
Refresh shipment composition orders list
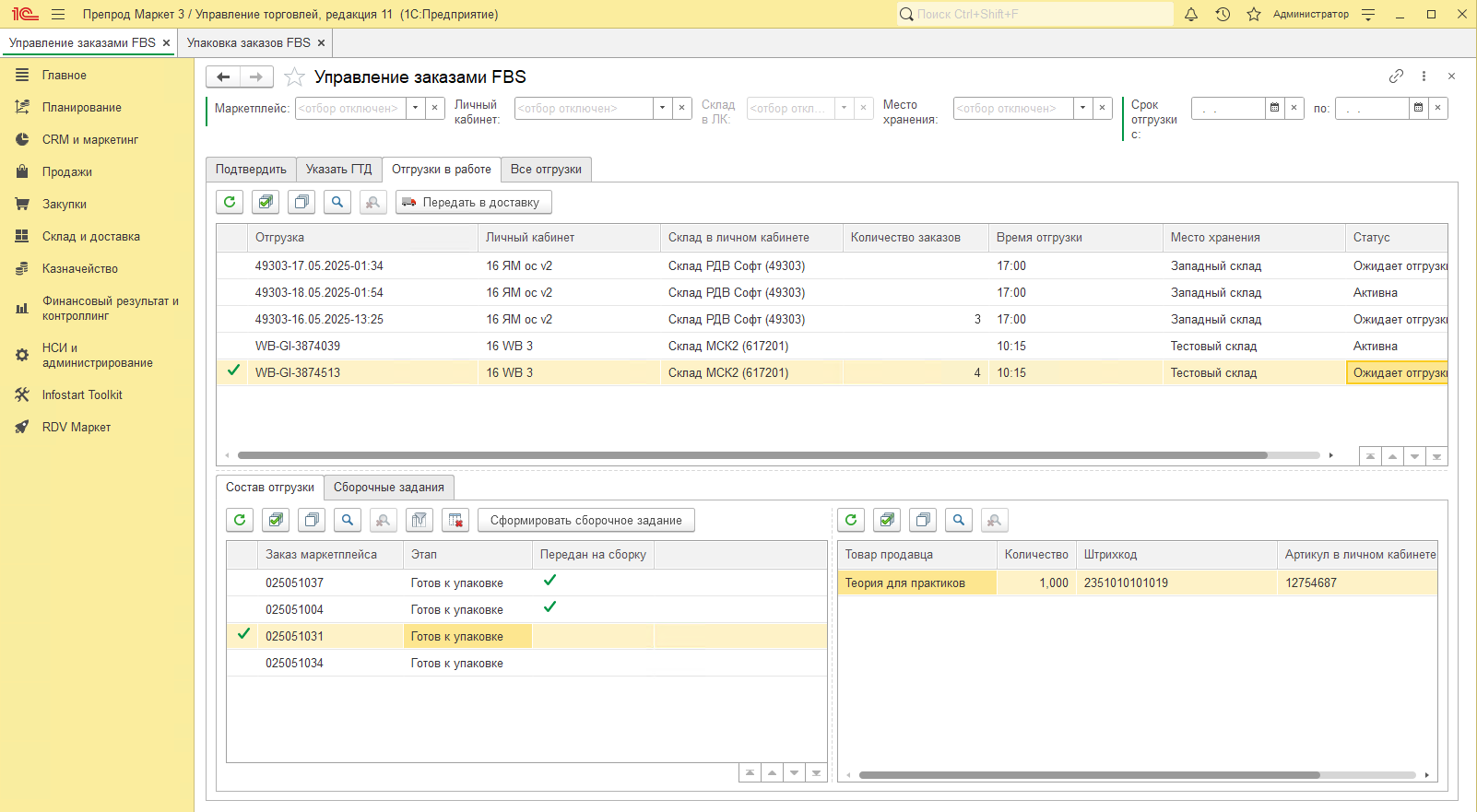pos(240,520)
